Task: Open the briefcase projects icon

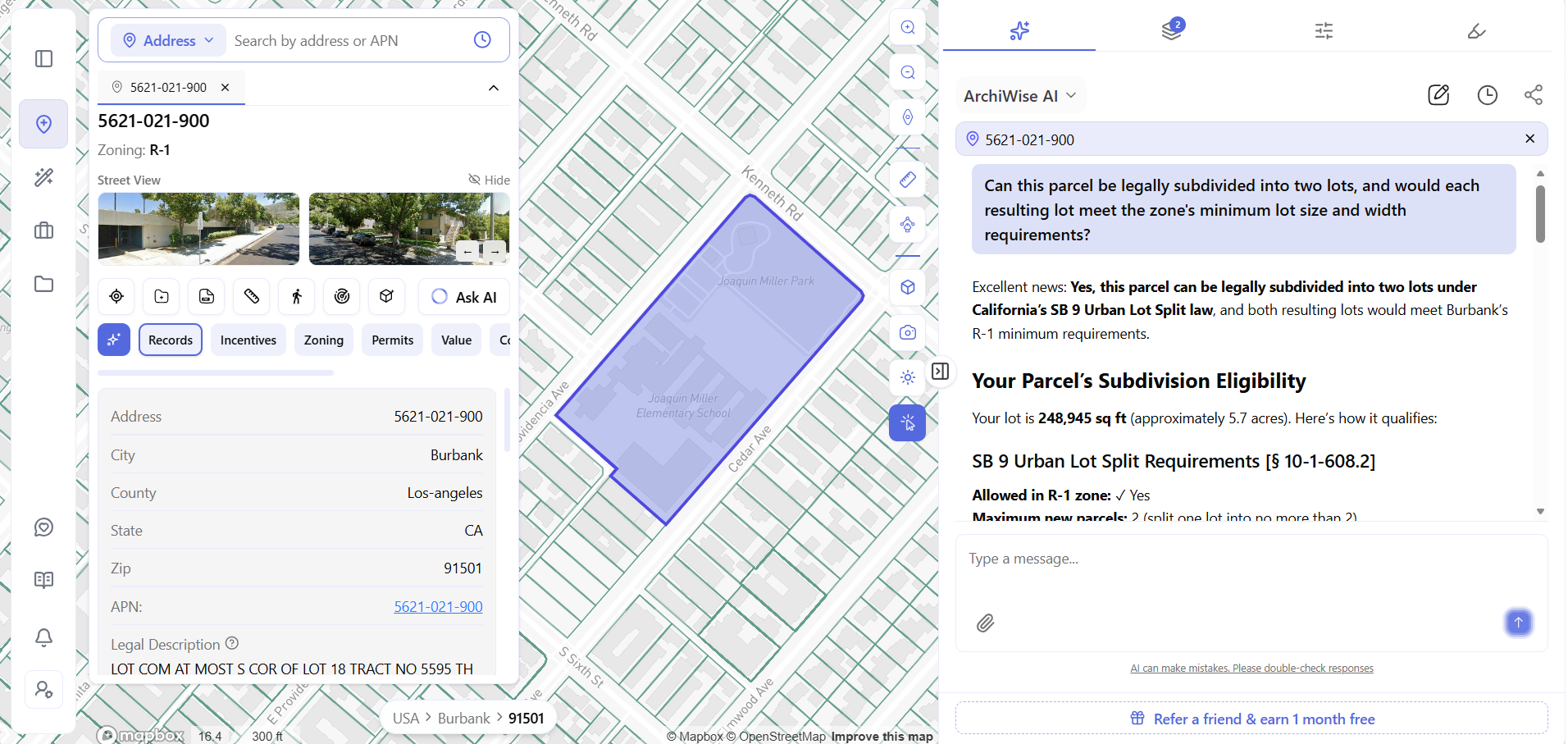Action: [43, 231]
